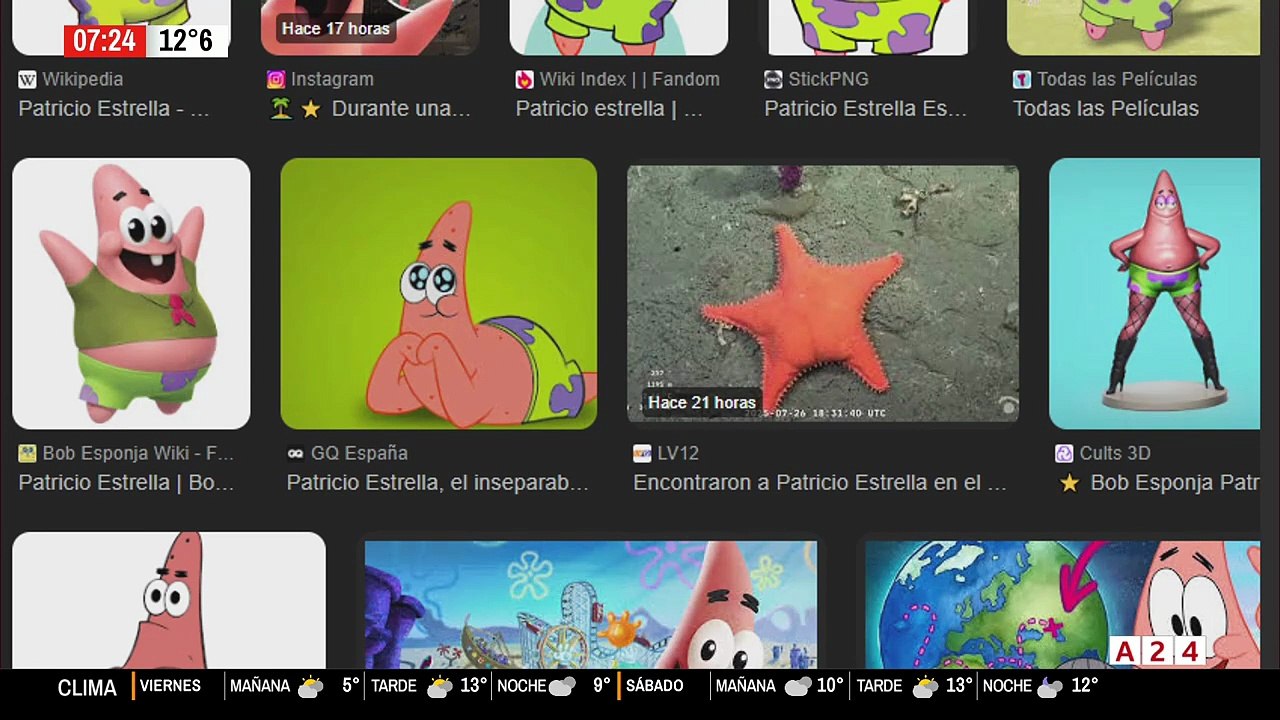This screenshot has height=720, width=1280.
Task: Click the StickPNG site icon
Action: point(773,79)
